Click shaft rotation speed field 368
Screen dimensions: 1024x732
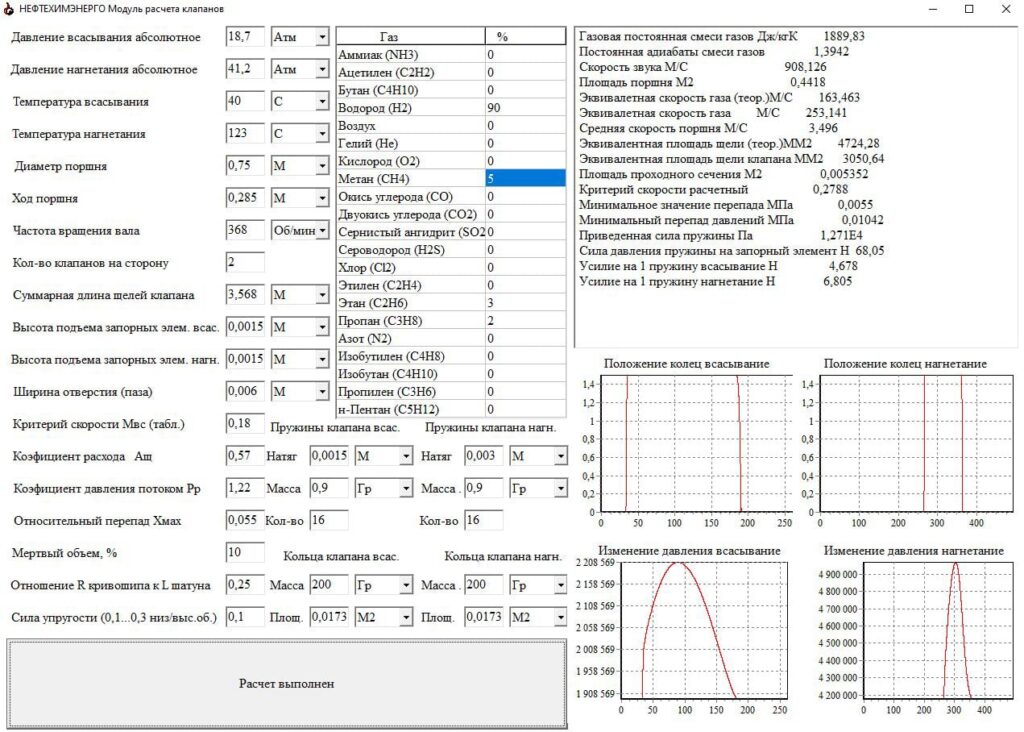click(x=245, y=230)
